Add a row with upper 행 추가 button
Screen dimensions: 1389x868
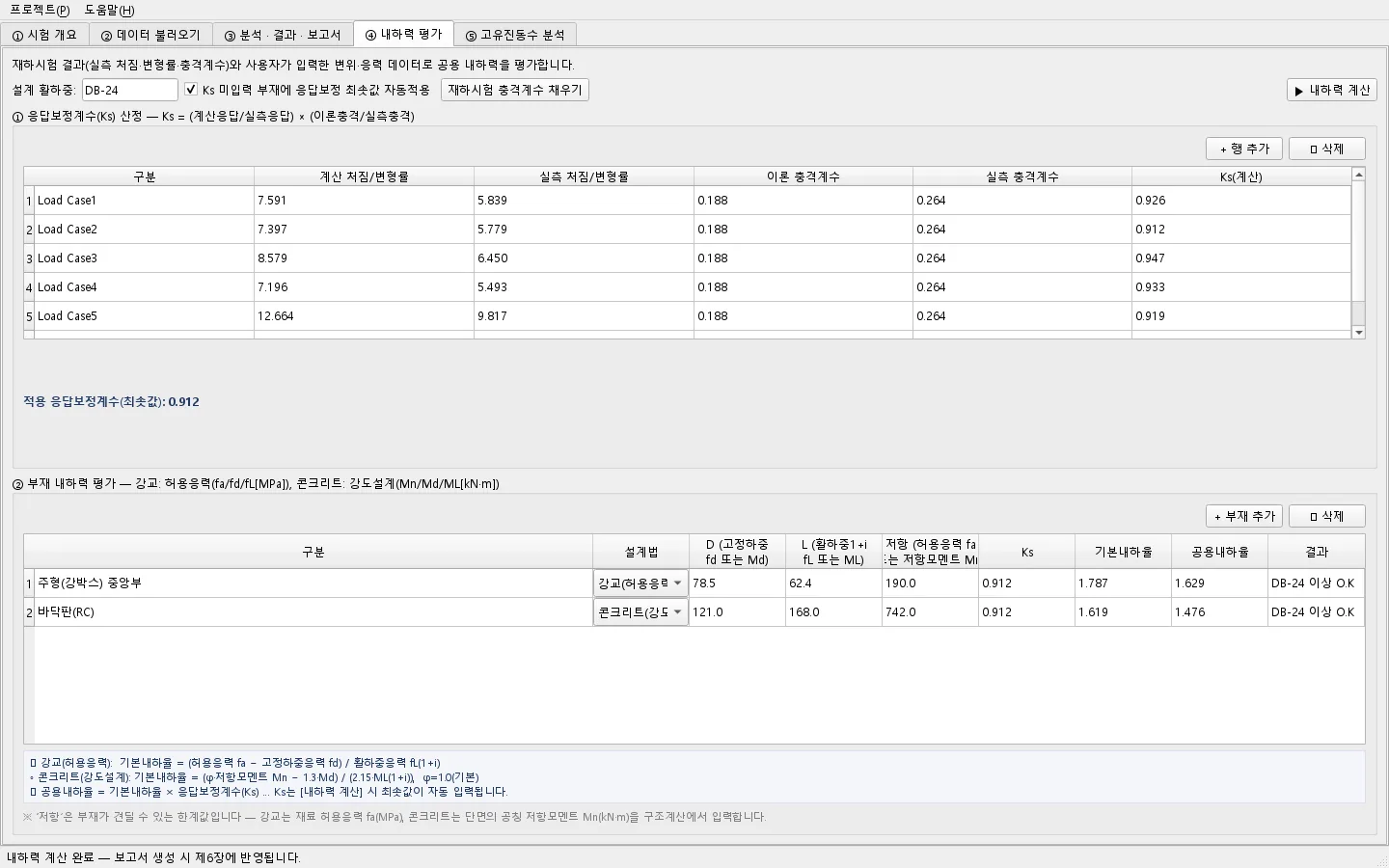point(1244,149)
